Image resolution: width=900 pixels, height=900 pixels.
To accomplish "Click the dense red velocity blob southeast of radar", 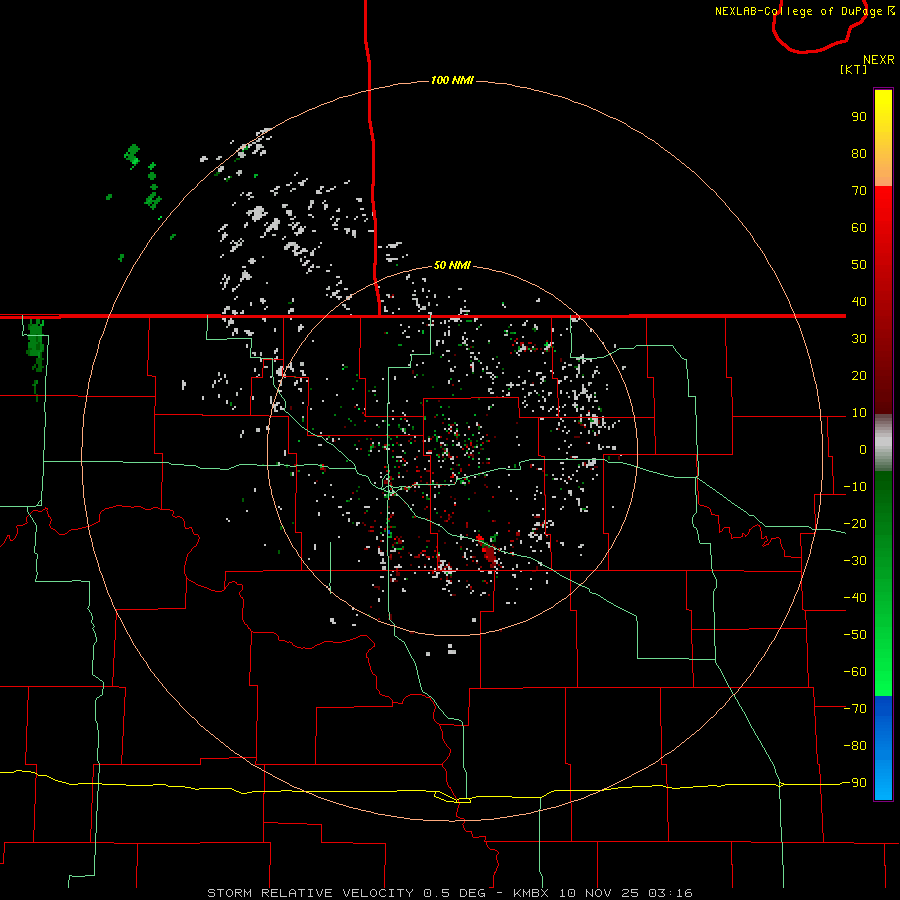I will (x=489, y=554).
